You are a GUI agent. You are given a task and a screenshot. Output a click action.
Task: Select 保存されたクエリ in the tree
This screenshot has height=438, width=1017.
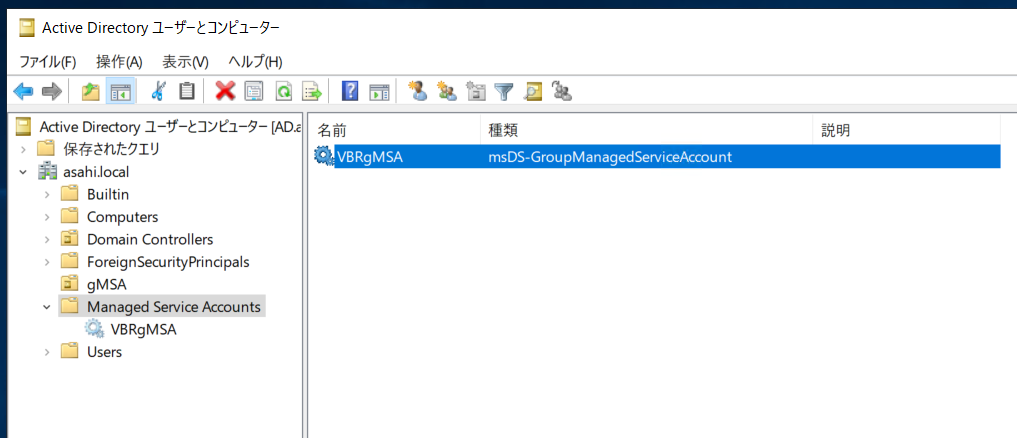tap(111, 149)
